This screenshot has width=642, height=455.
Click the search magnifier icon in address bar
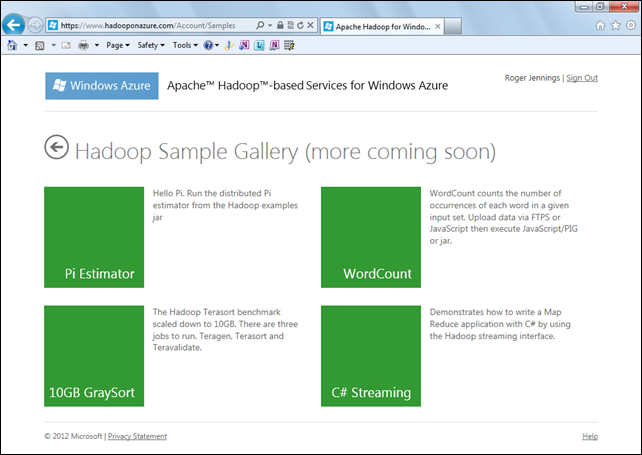(x=260, y=25)
